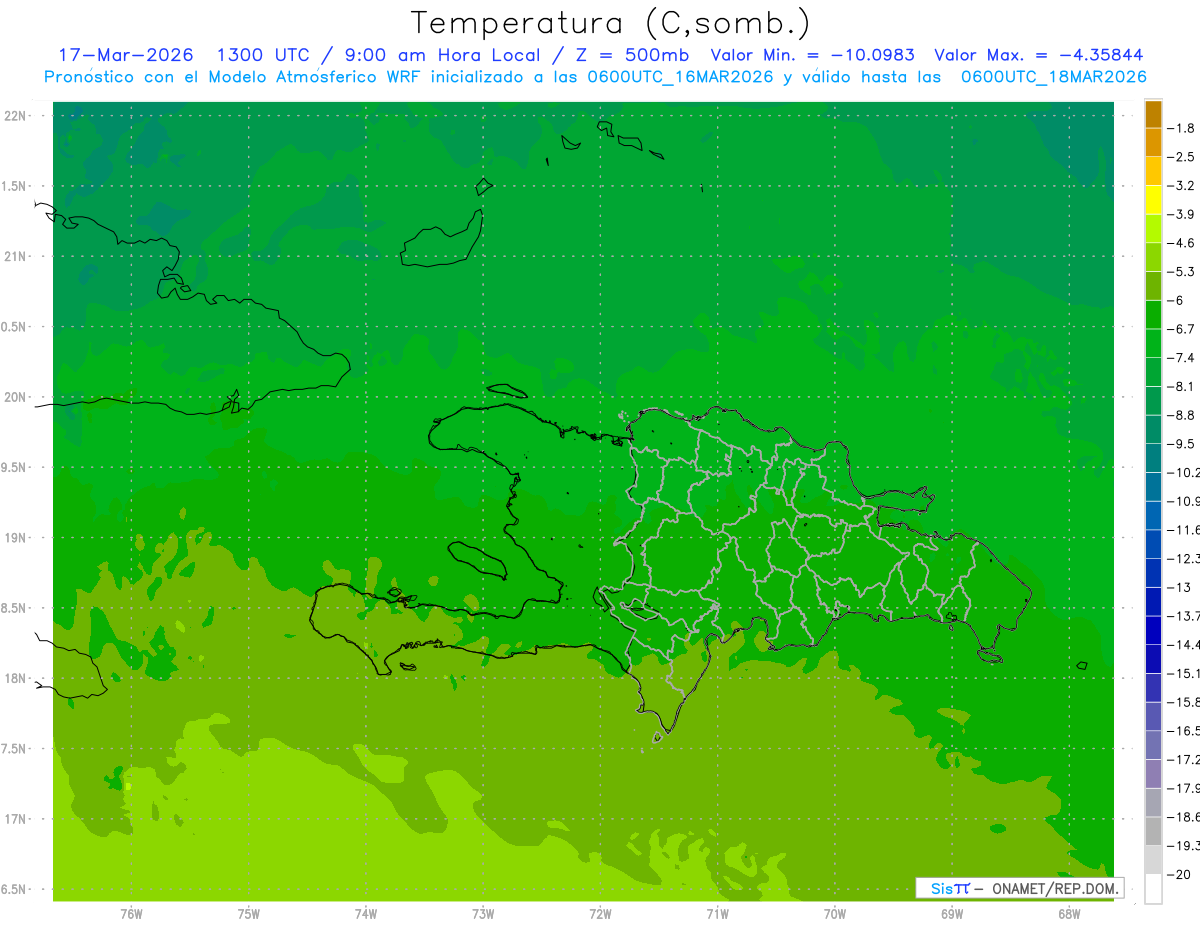This screenshot has height=927, width=1200.
Task: Click the '18N' latitude label
Action: point(16,678)
